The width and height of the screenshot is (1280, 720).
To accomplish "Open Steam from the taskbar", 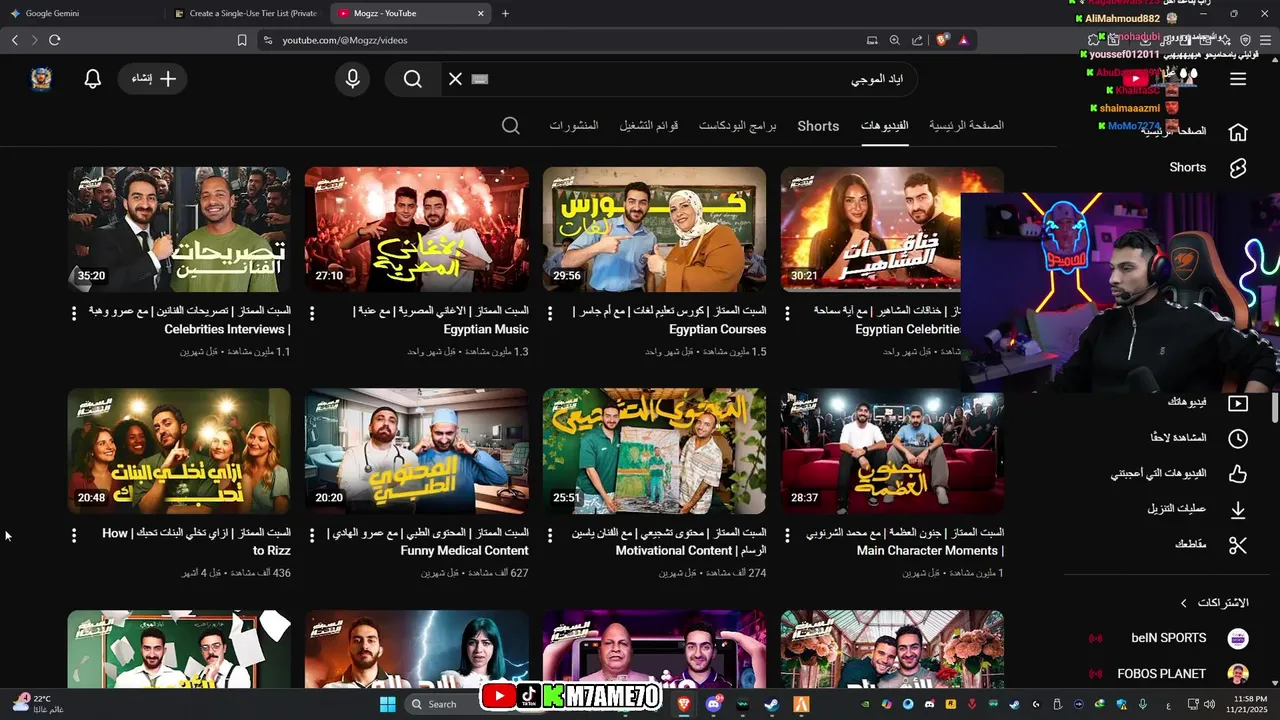I will [772, 704].
